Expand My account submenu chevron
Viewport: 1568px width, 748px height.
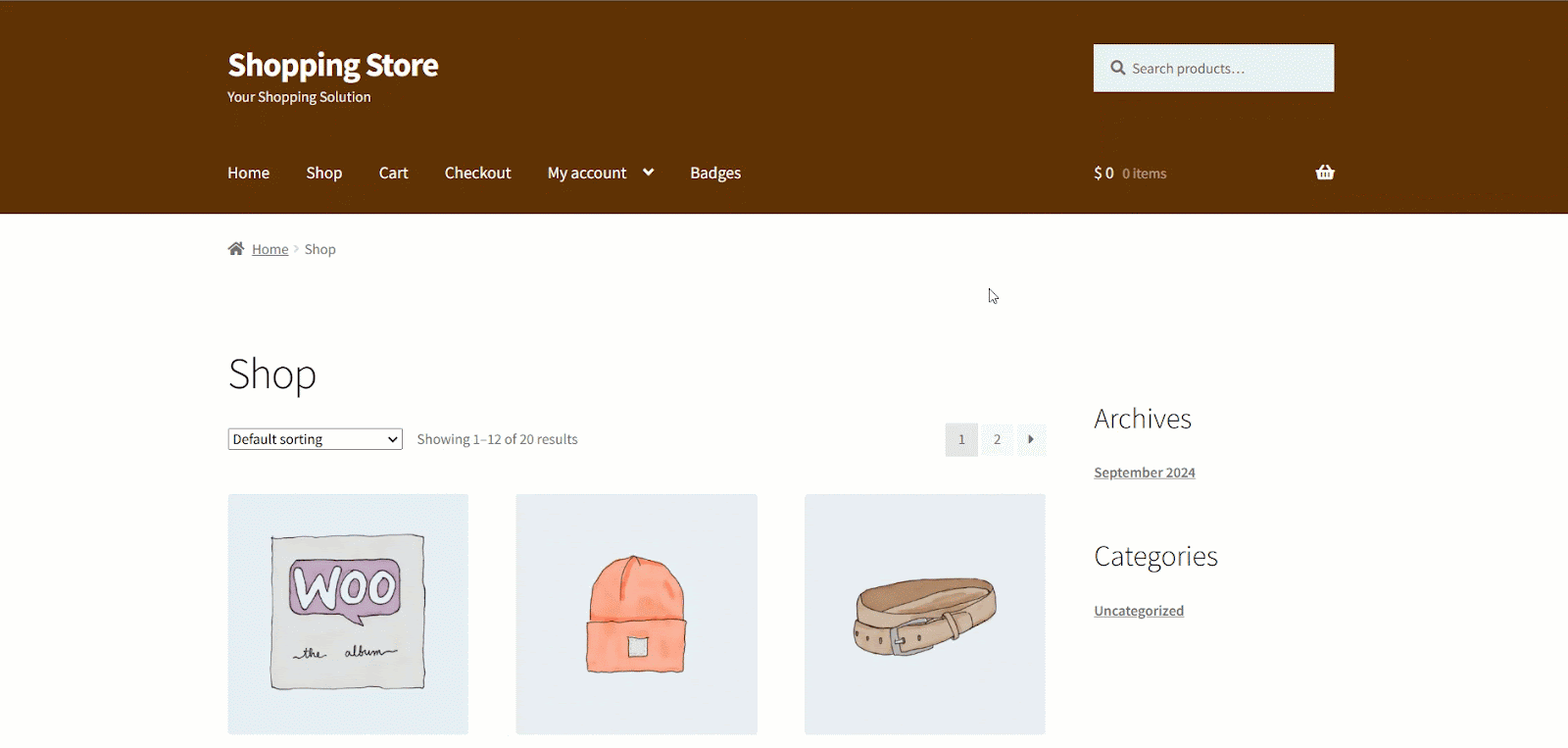pos(648,173)
